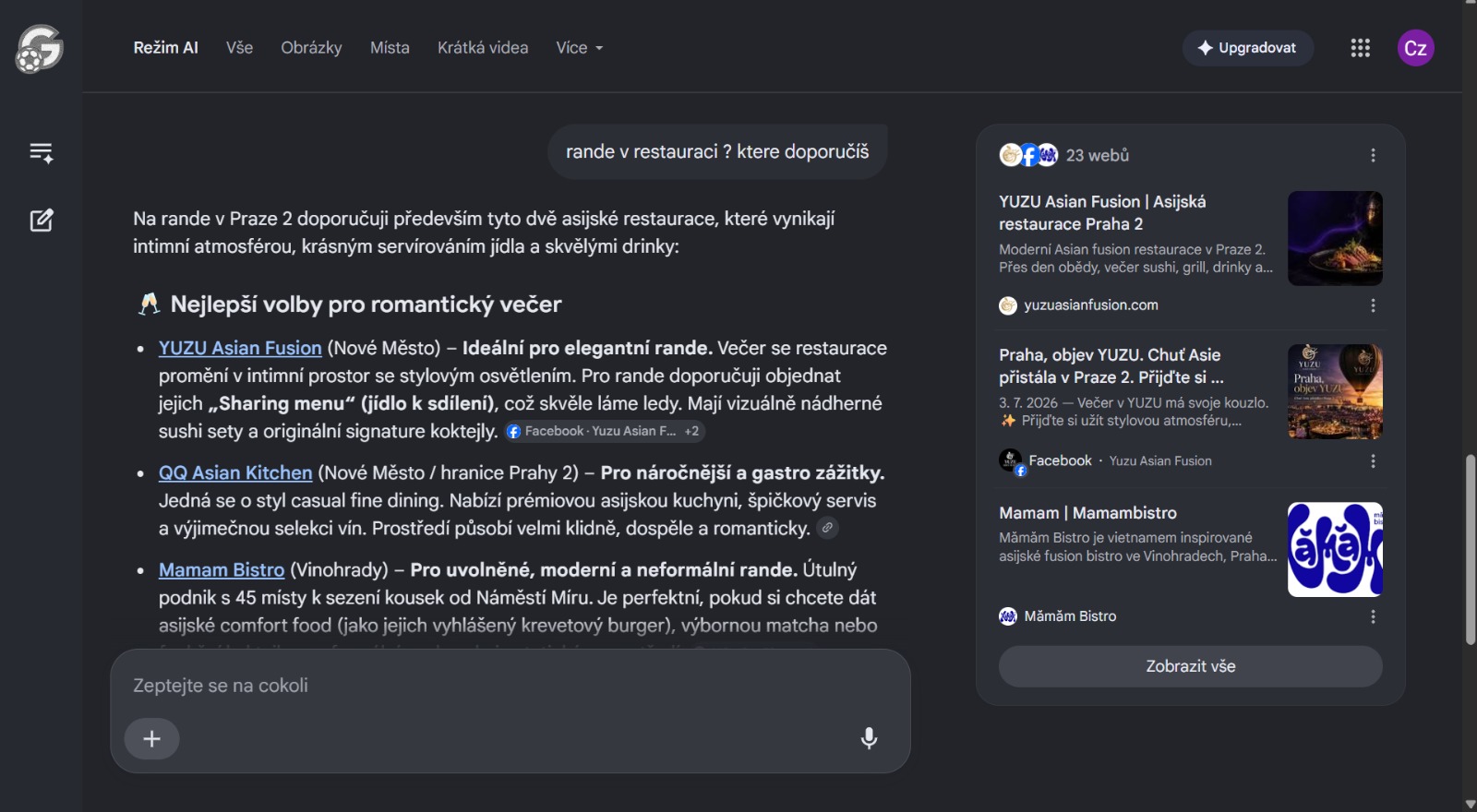Open the QQ Asian Kitchen link
This screenshot has height=812, width=1477.
coord(235,472)
